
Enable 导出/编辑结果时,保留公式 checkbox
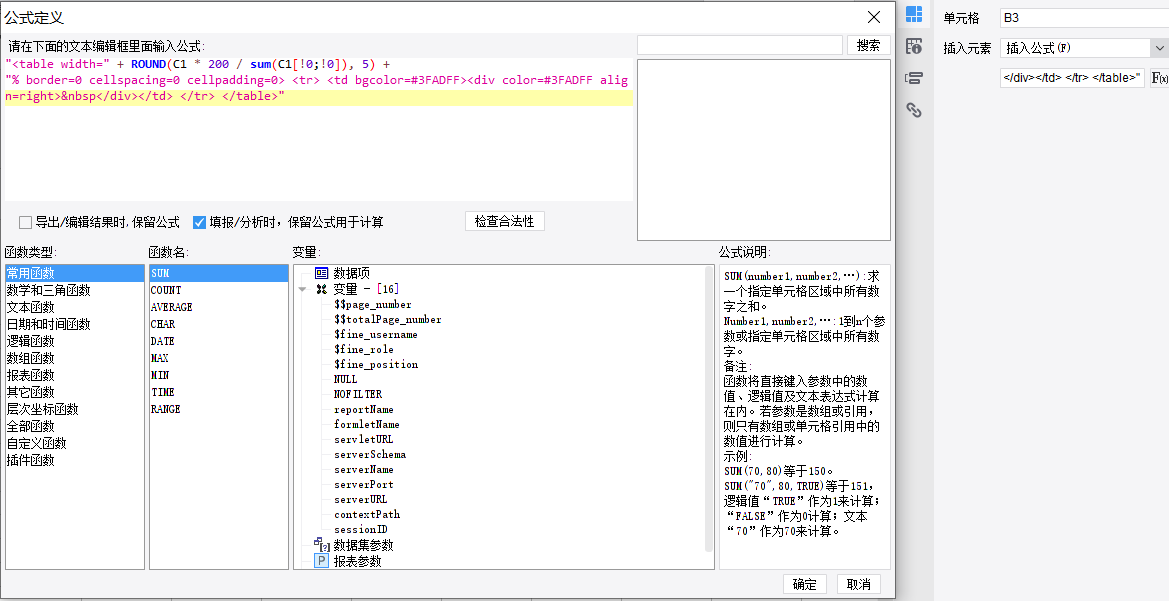pyautogui.click(x=25, y=222)
